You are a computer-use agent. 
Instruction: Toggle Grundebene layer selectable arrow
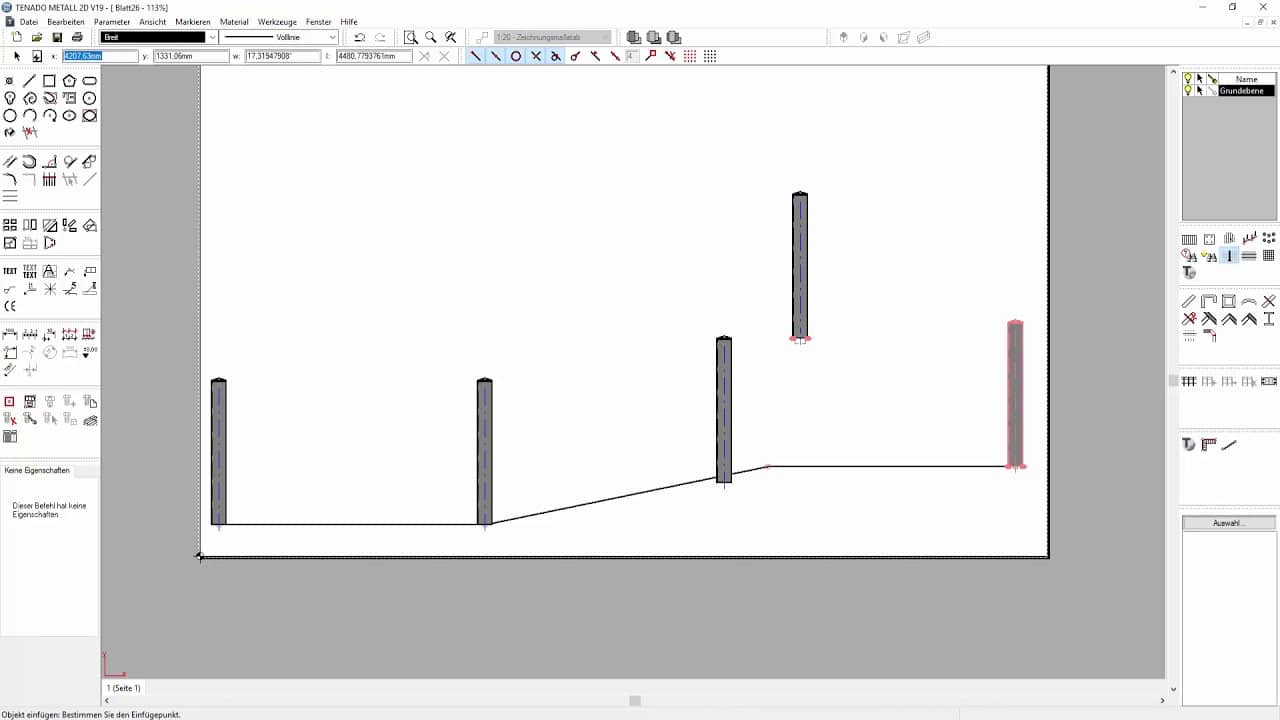click(x=1199, y=90)
